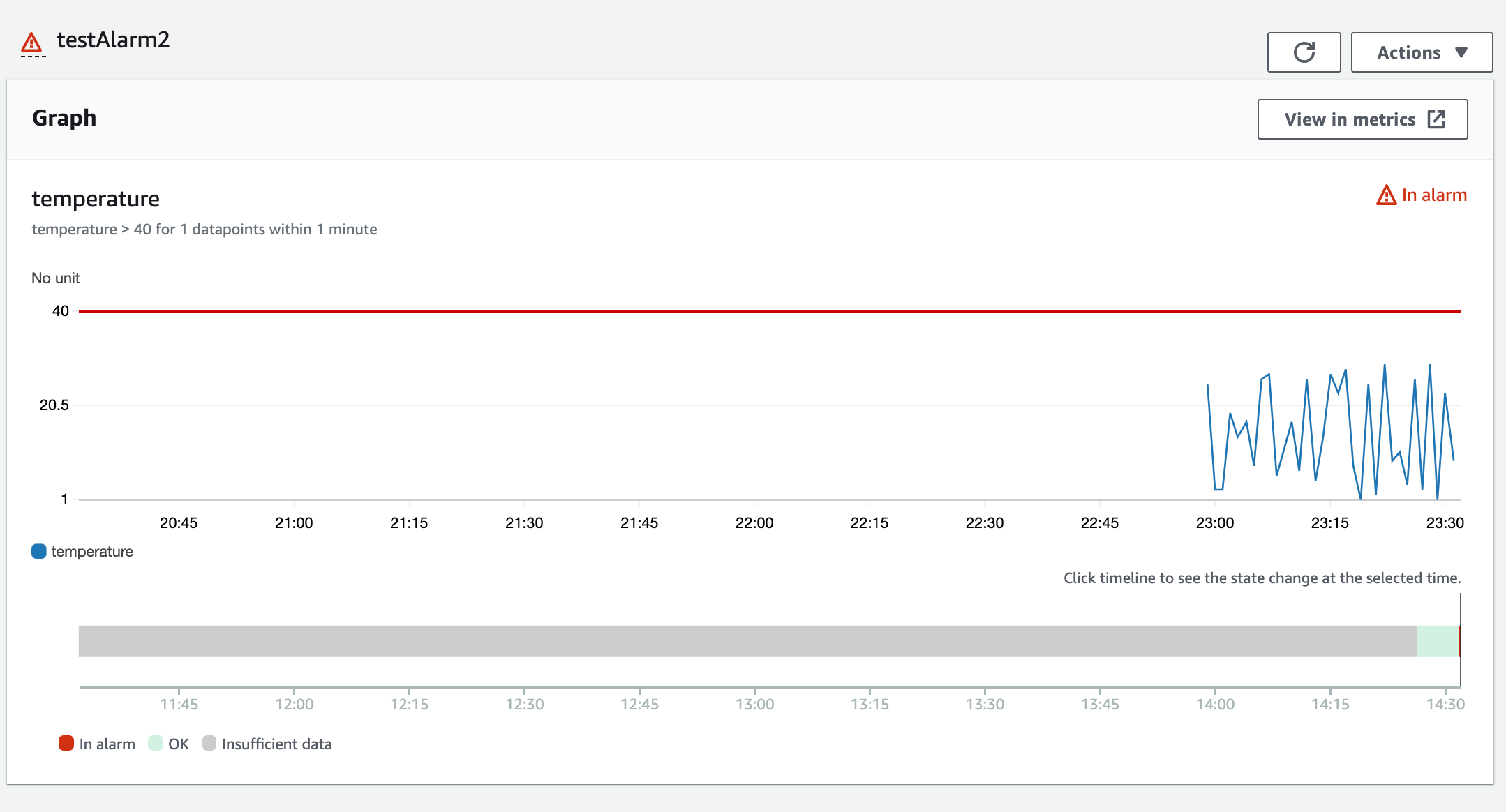Click the red In alarm legend swatch

click(66, 743)
